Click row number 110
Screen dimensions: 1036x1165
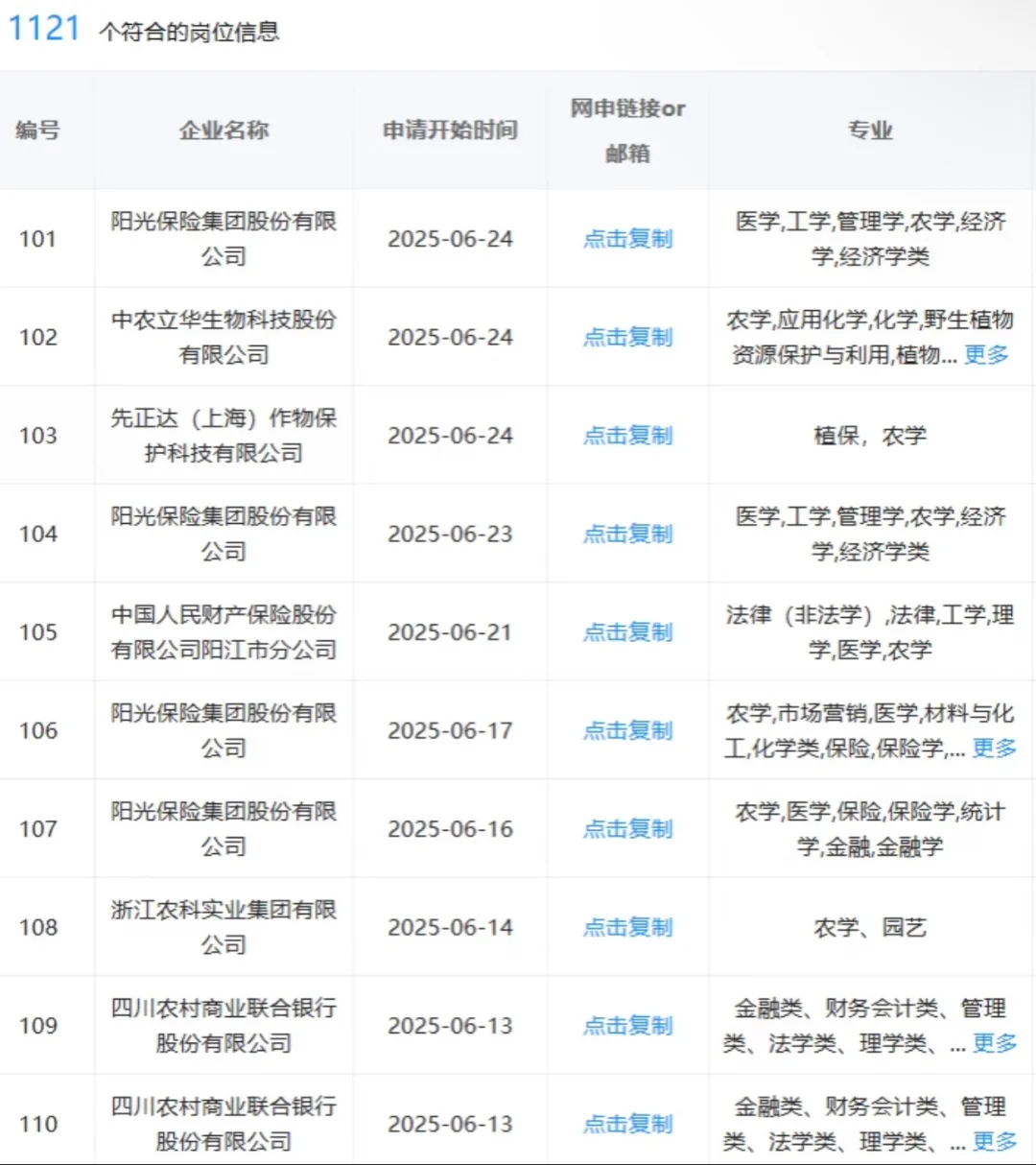point(38,1125)
